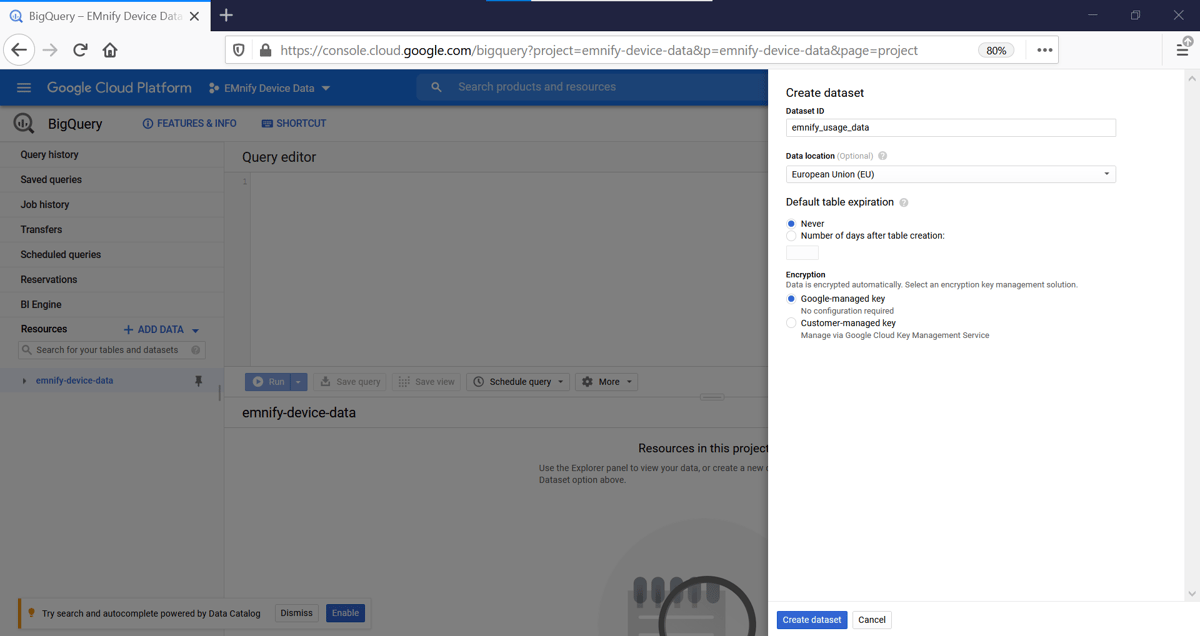Click the number of days input box
The image size is (1200, 636).
coord(802,253)
